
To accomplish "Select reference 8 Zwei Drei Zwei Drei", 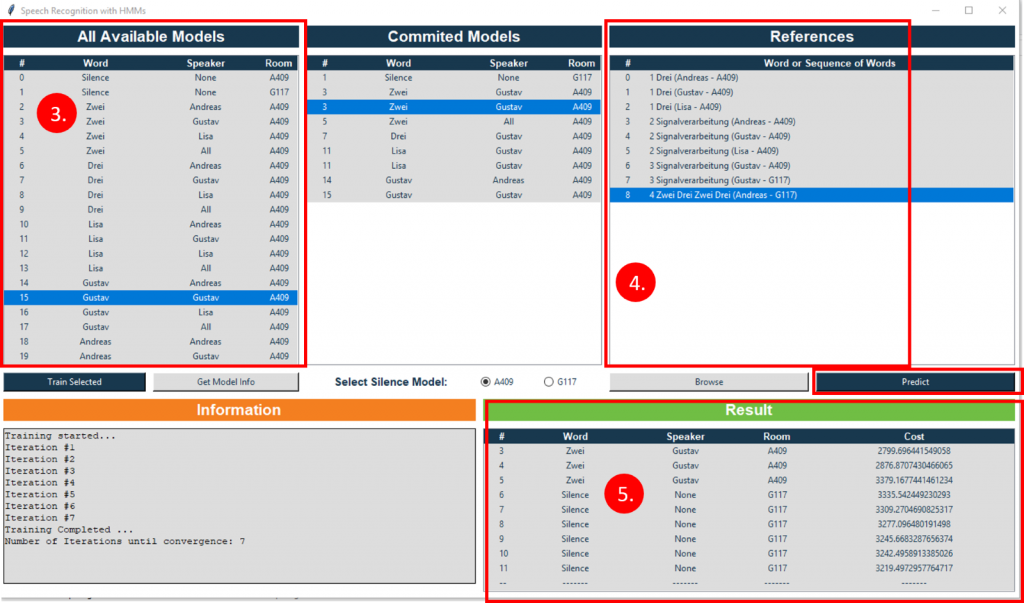I will tap(812, 195).
